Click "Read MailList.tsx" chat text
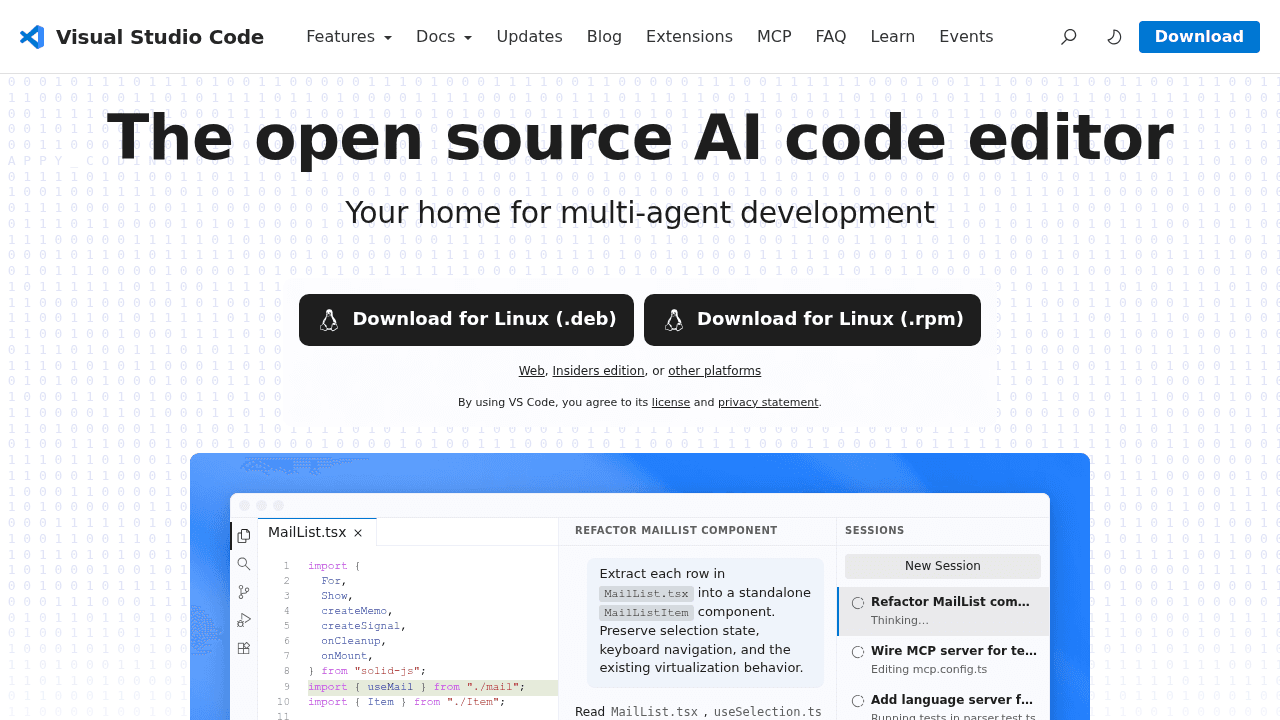The width and height of the screenshot is (1280, 720). tap(637, 712)
